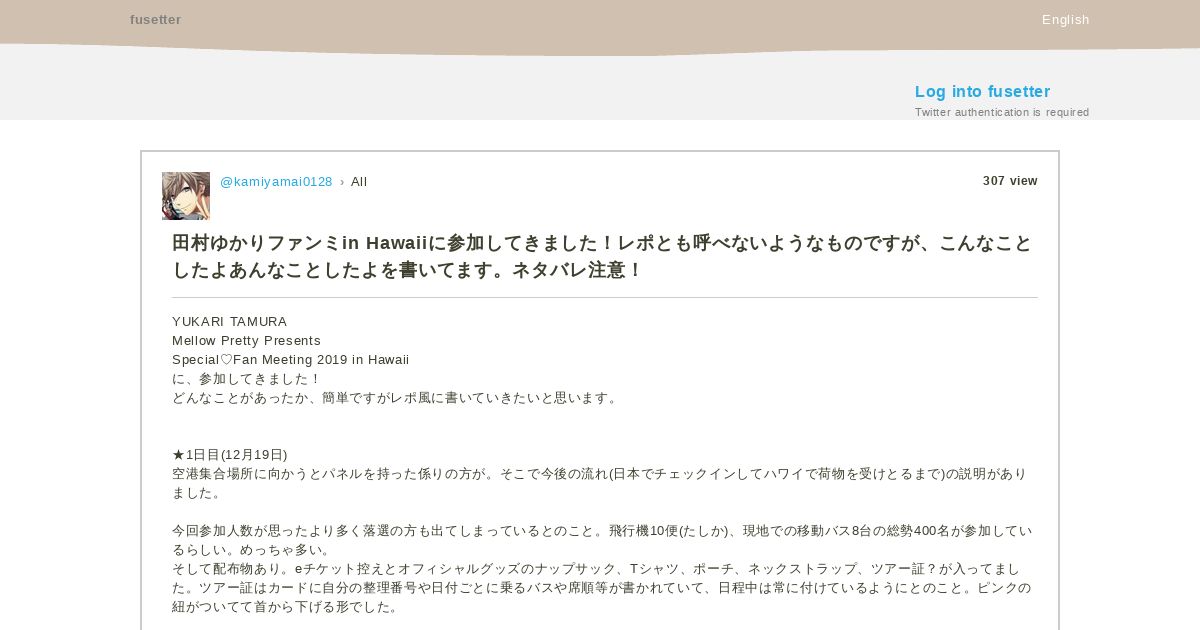Click the どんなことがあったか sentence
Viewport: 1200px width, 630px height.
[x=396, y=398]
